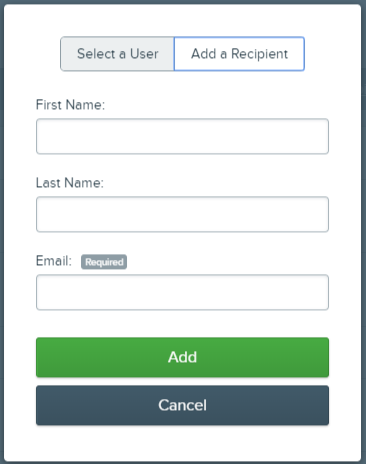Click the green Add button

pyautogui.click(x=182, y=357)
